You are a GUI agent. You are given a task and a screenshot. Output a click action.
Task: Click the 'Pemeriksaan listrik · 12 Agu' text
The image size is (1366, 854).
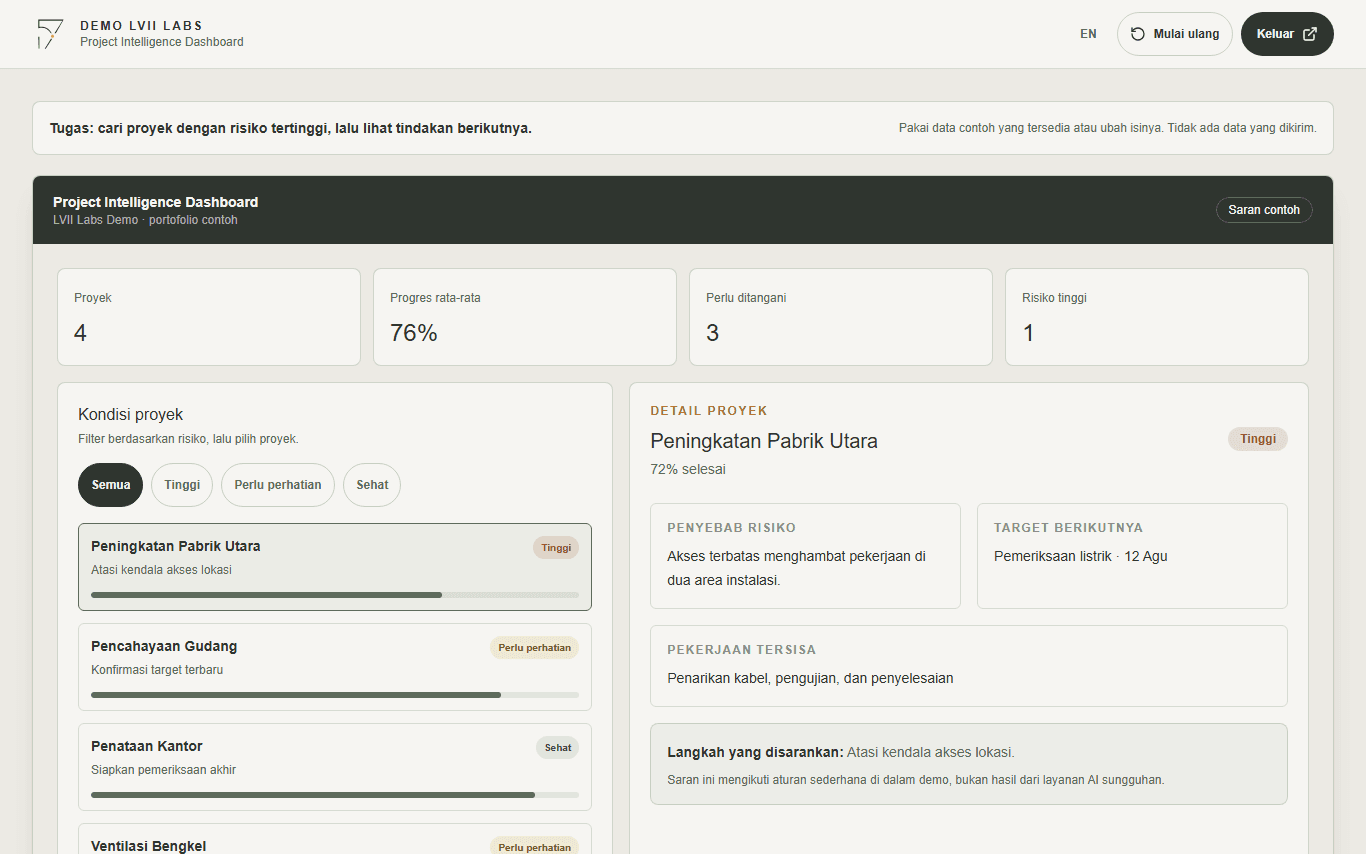tap(1080, 556)
